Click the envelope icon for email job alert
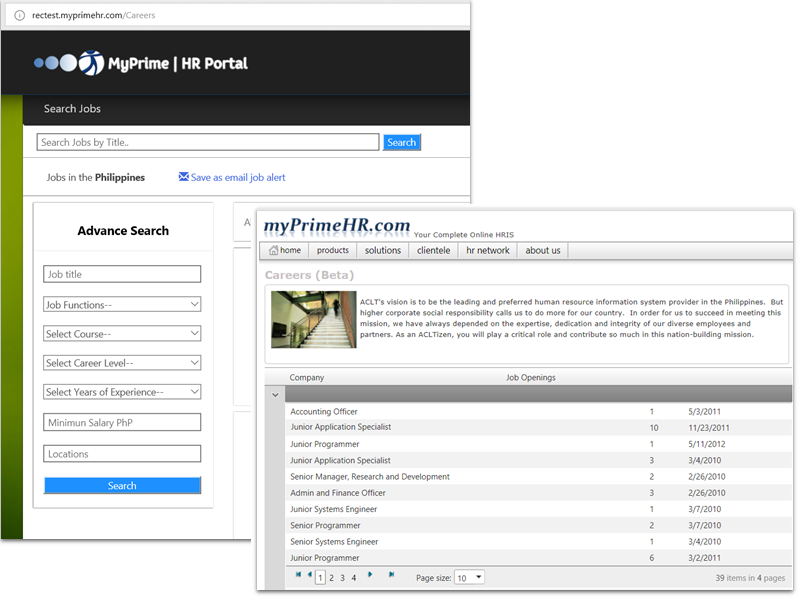The width and height of the screenshot is (800, 600). [x=184, y=177]
